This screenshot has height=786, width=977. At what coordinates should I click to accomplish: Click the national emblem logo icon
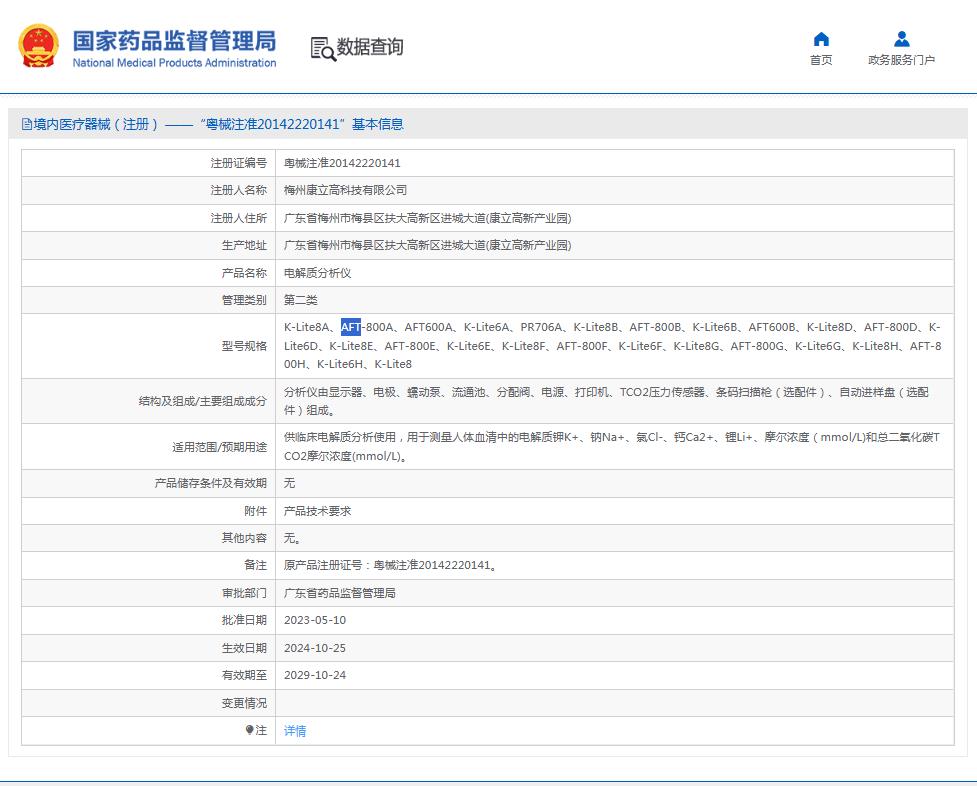[x=37, y=43]
